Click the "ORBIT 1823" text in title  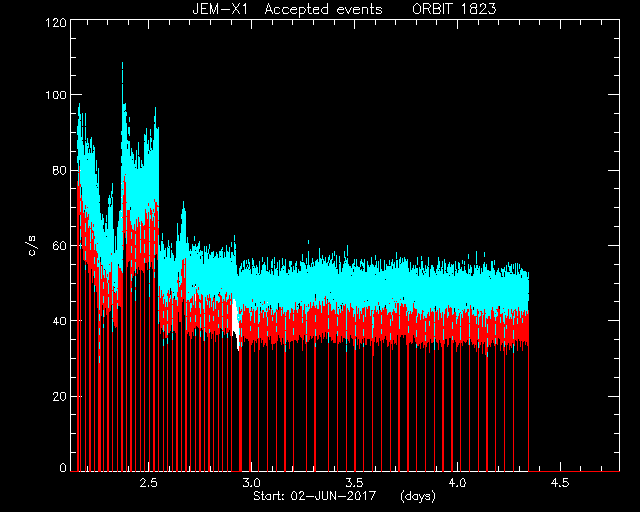point(454,9)
